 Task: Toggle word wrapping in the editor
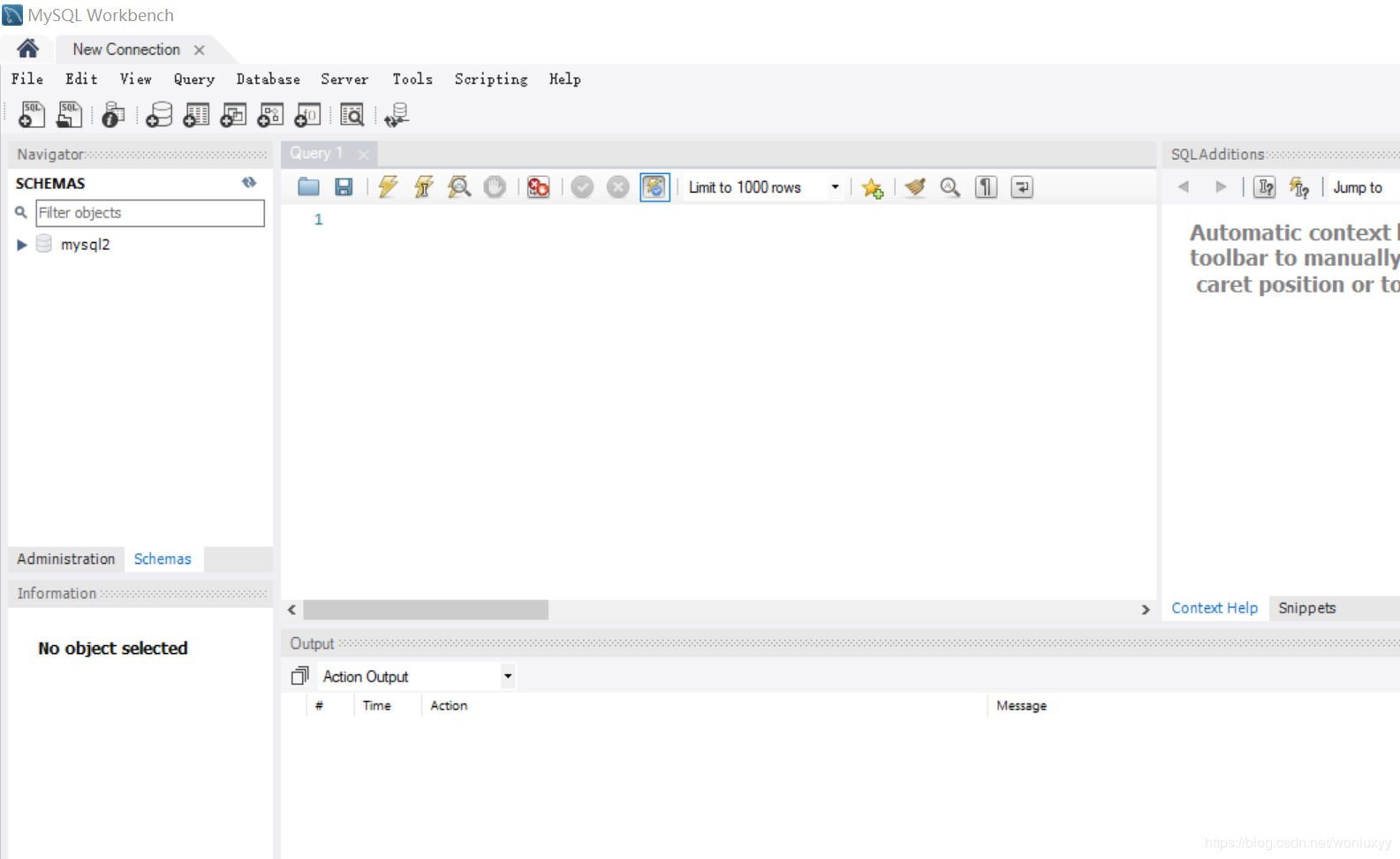click(x=1022, y=186)
